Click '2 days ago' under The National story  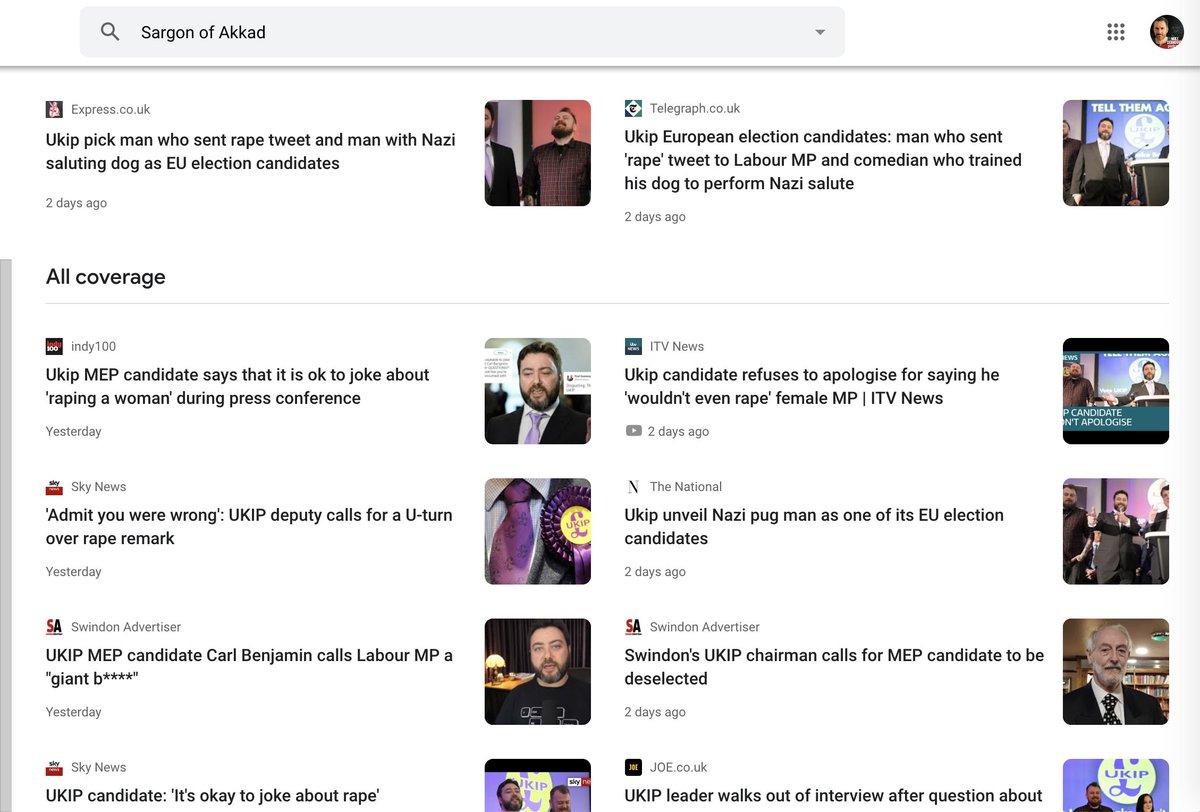[x=655, y=572]
